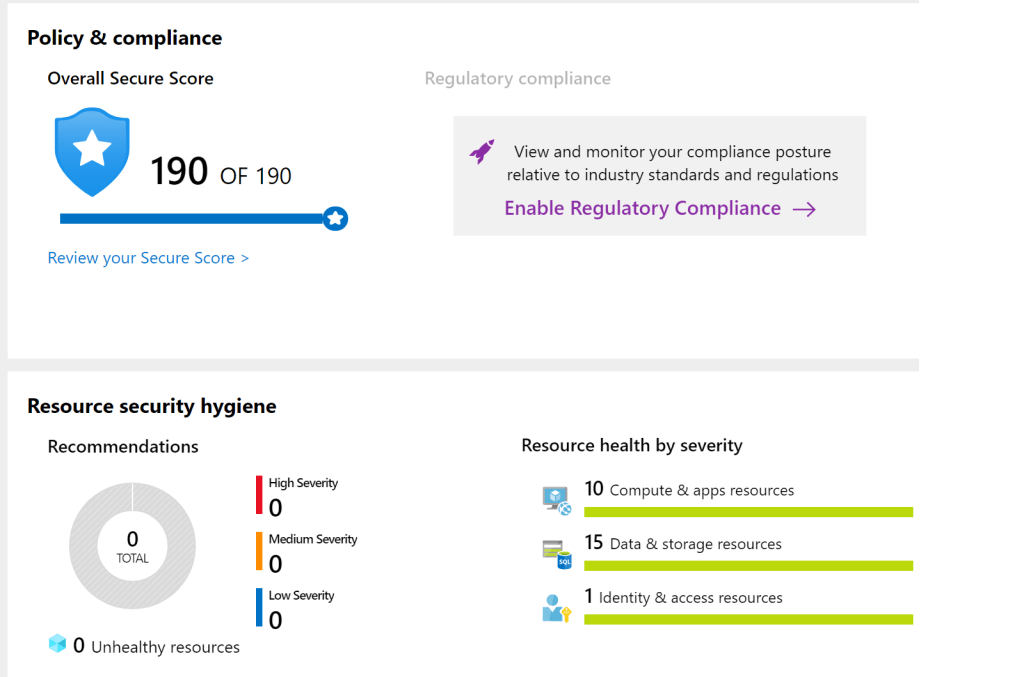The height and width of the screenshot is (677, 1024).
Task: Click the purple rocket icon
Action: point(482,152)
